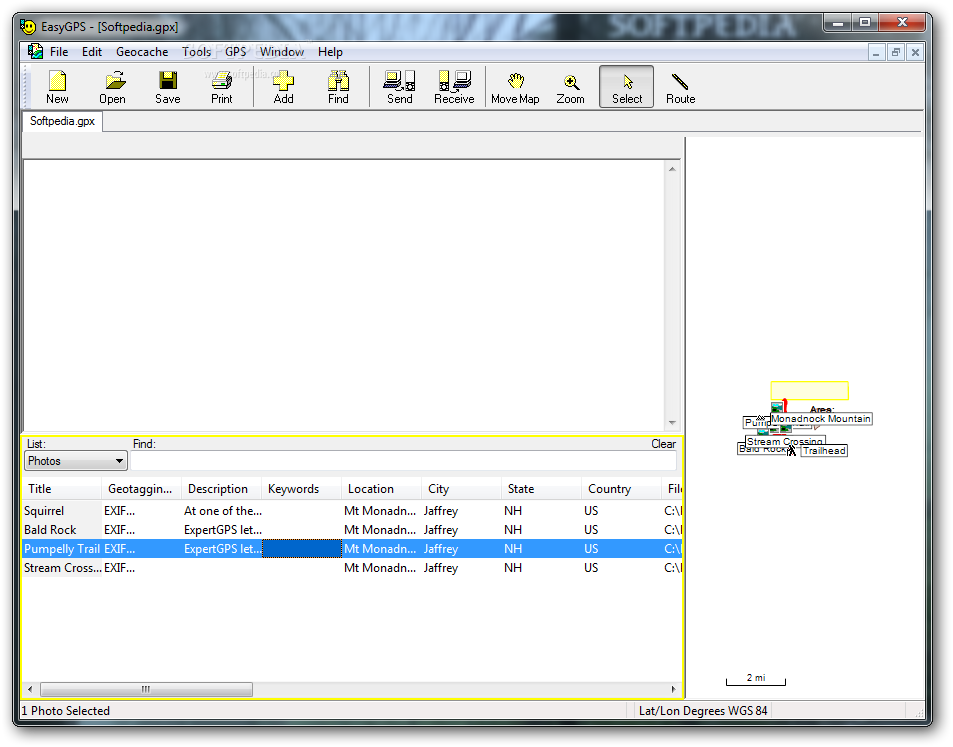
Task: Click the right arrow of horizontal scrollbar
Action: (x=673, y=689)
